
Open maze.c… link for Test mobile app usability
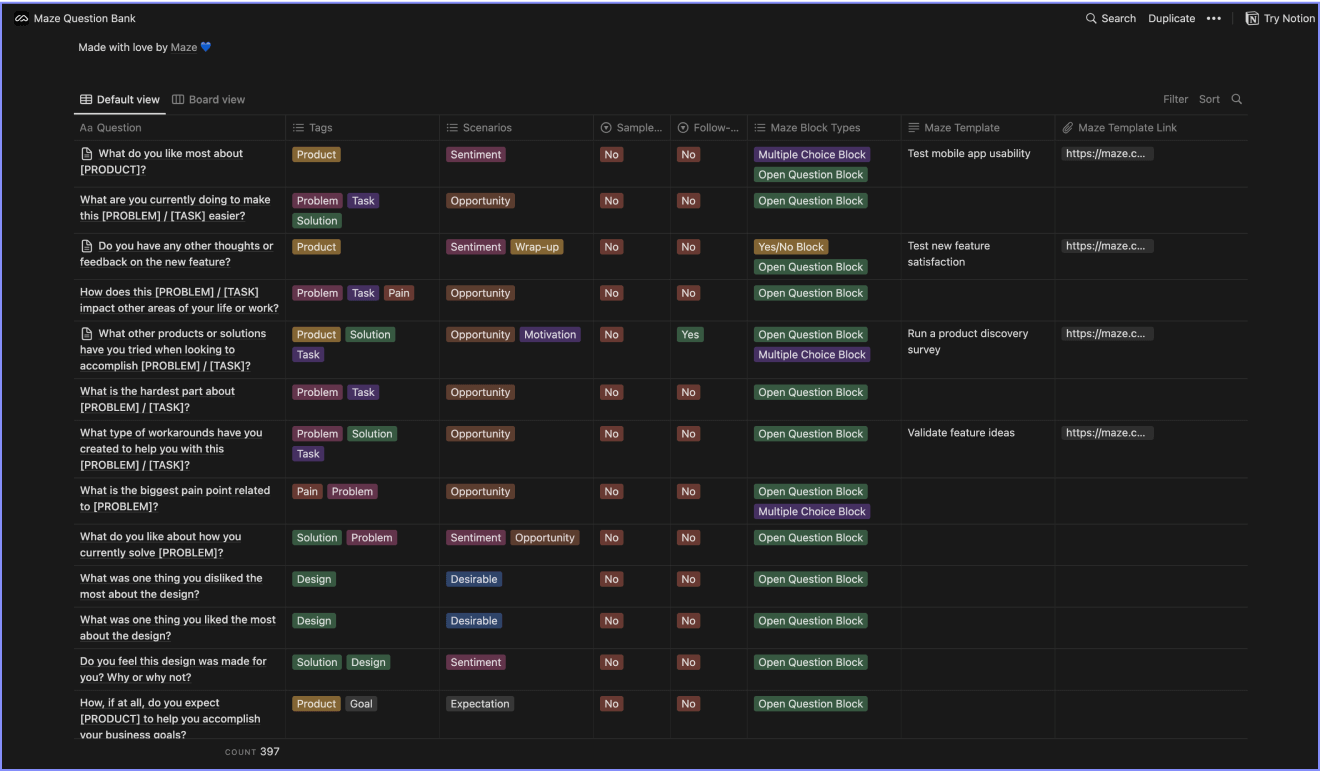pos(1108,154)
